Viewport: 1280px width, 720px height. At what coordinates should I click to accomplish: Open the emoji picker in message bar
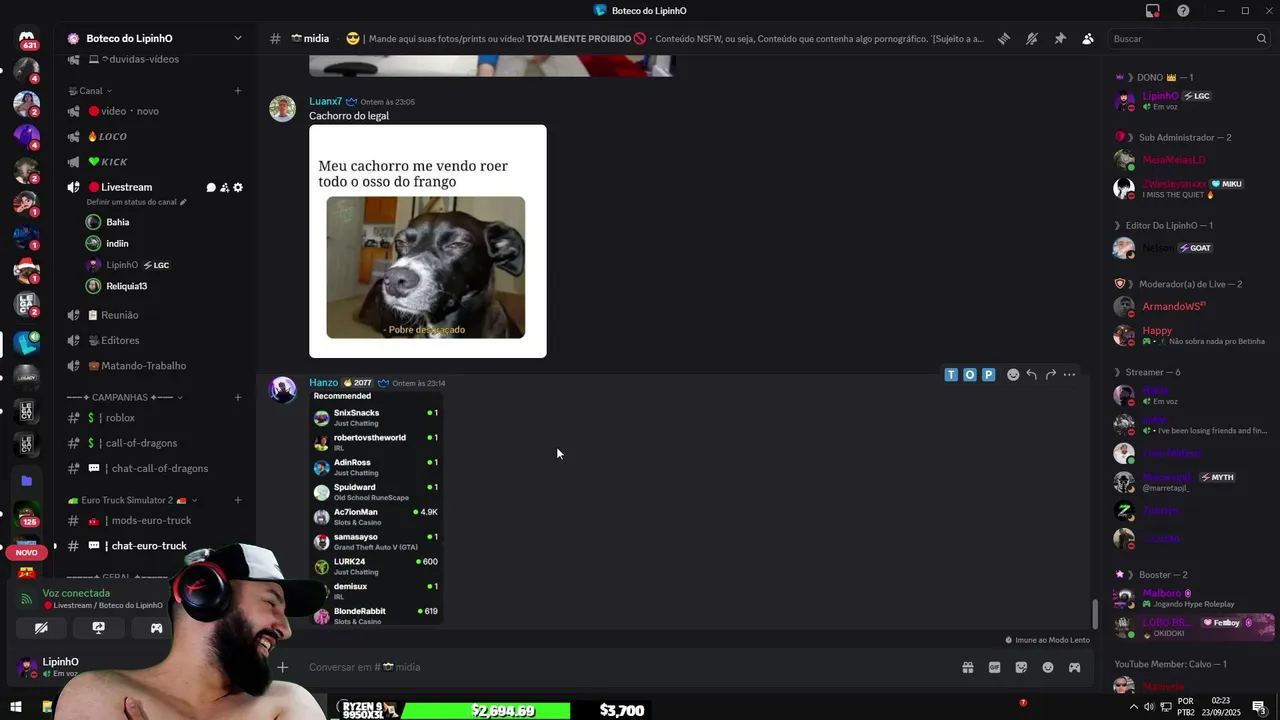[1048, 667]
